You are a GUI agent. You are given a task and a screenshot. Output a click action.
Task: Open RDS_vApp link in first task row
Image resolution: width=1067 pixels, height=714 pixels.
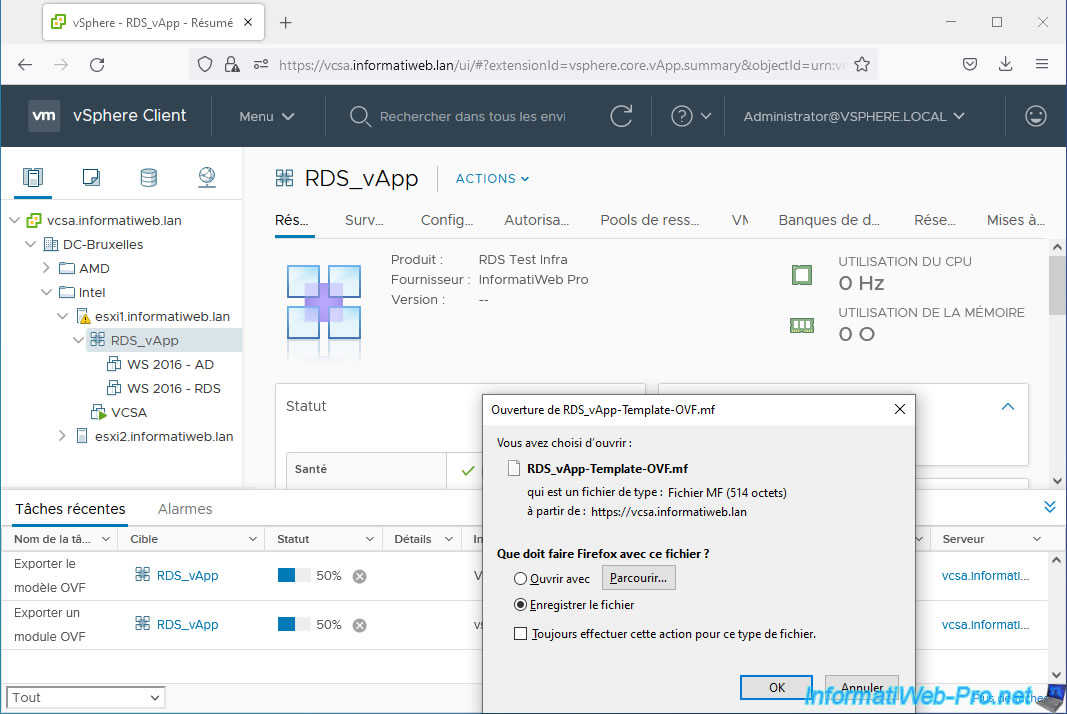point(187,576)
